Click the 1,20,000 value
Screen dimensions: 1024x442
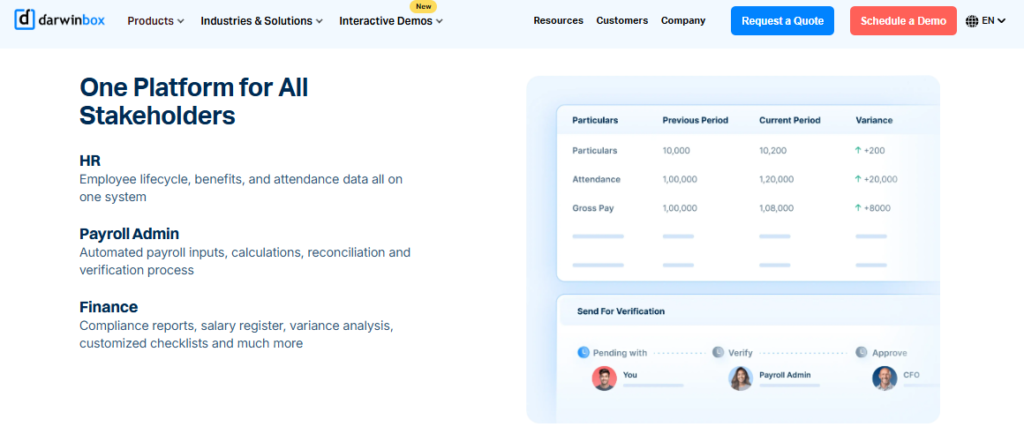pos(776,179)
